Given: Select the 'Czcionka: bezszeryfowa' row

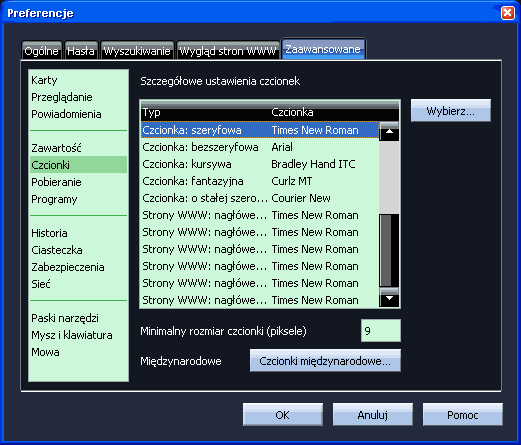Looking at the screenshot, I should tap(260, 147).
